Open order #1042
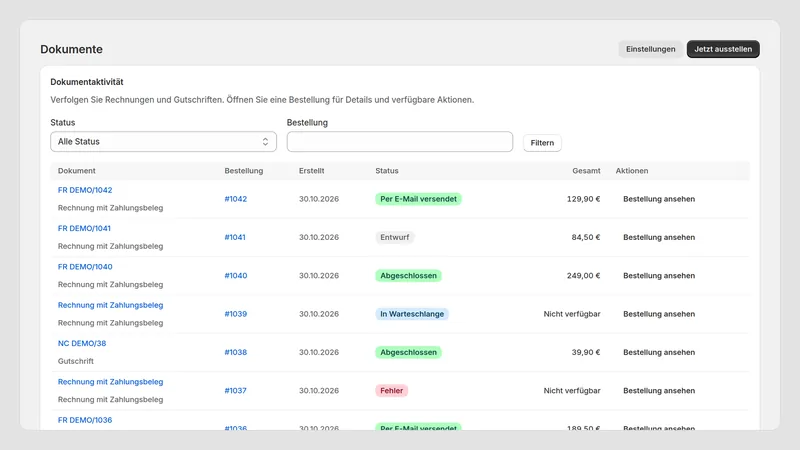This screenshot has width=800, height=450. coord(236,199)
